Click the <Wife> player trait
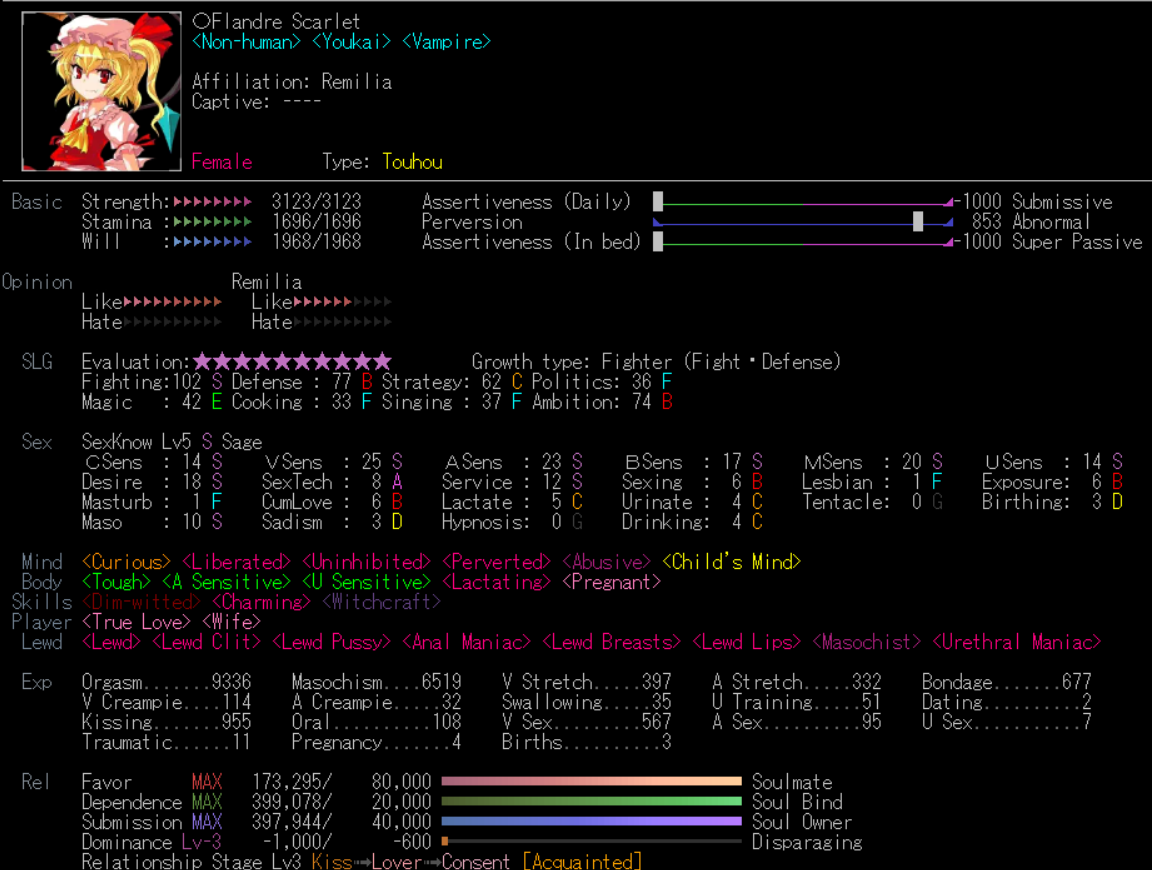The width and height of the screenshot is (1152, 870). click(x=231, y=622)
